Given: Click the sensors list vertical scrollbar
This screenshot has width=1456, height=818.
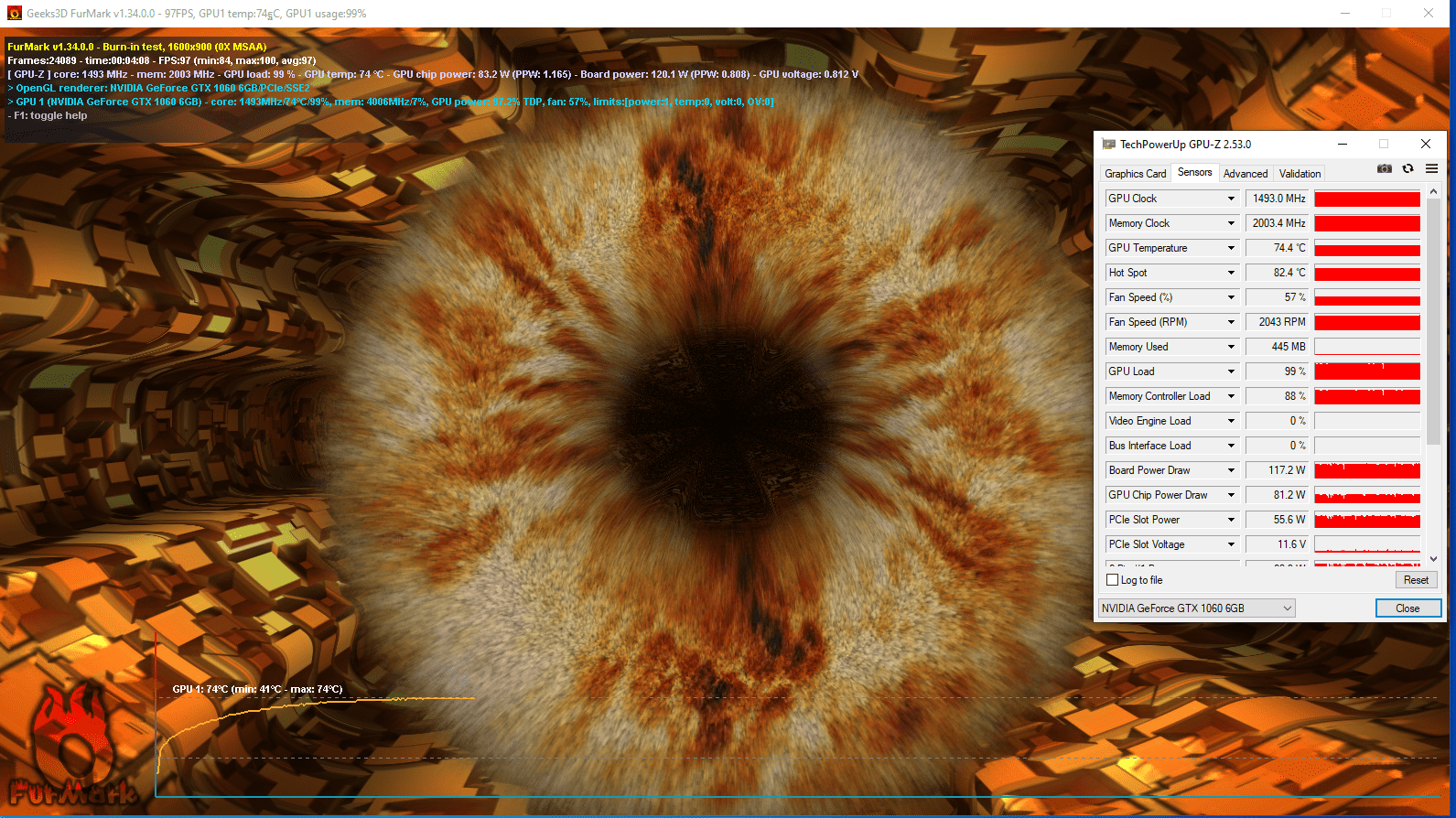Looking at the screenshot, I should tap(1433, 320).
